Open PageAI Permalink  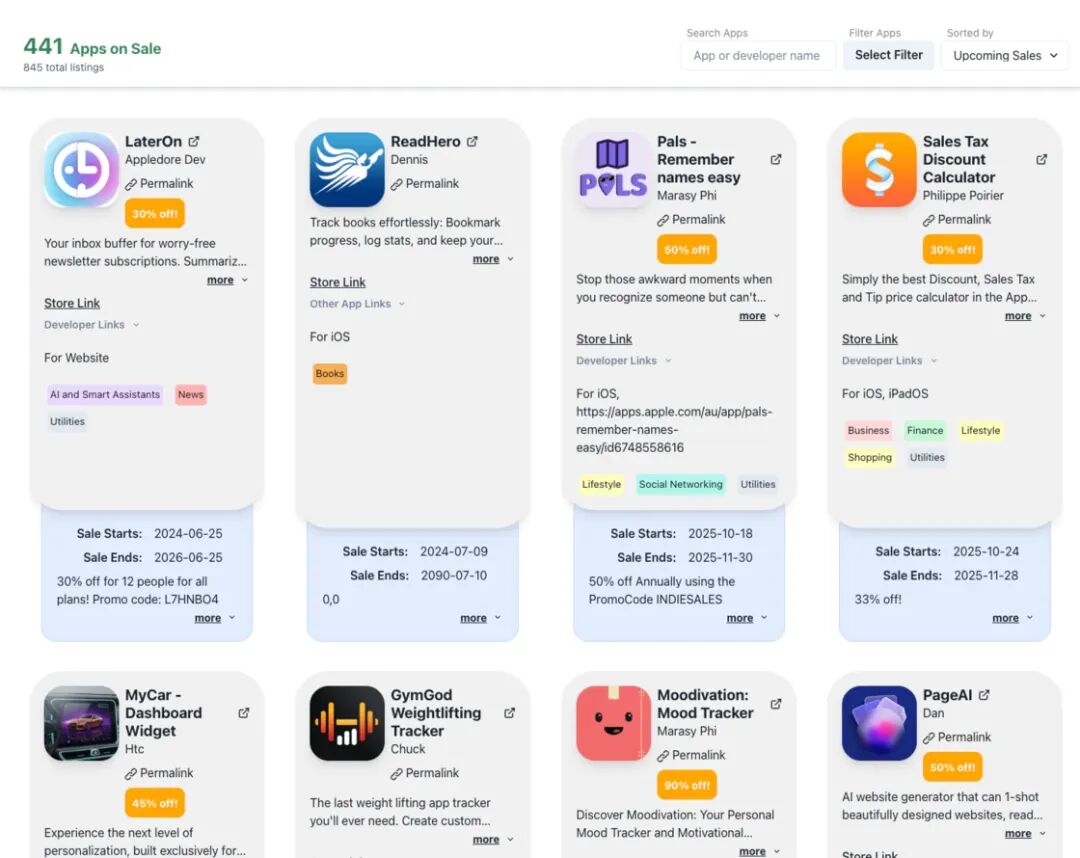957,737
